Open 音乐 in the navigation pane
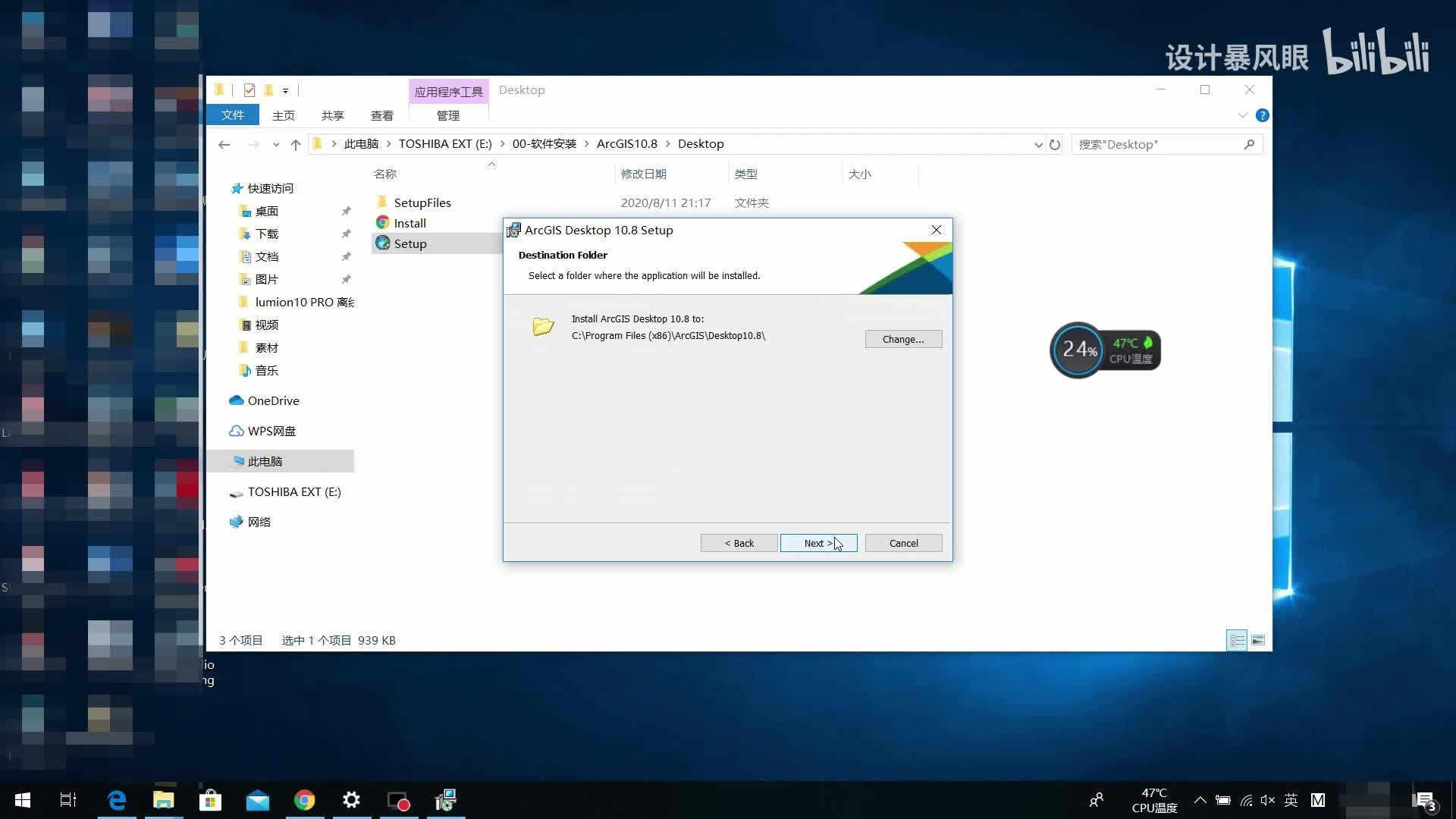The image size is (1456, 819). [266, 370]
